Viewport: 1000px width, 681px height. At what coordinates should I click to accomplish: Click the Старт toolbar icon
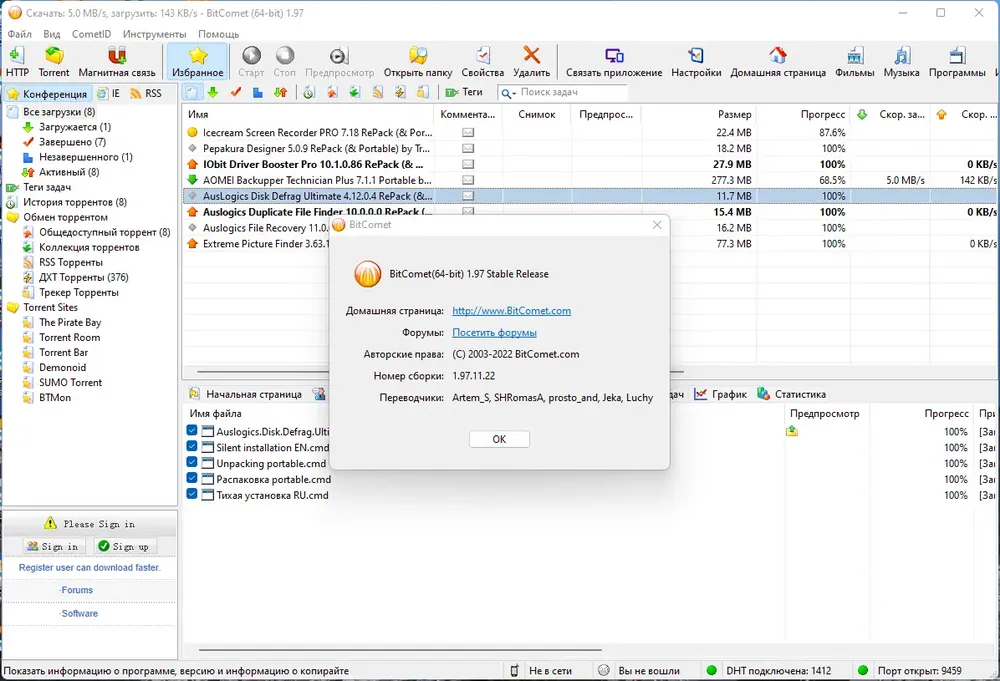click(x=251, y=62)
